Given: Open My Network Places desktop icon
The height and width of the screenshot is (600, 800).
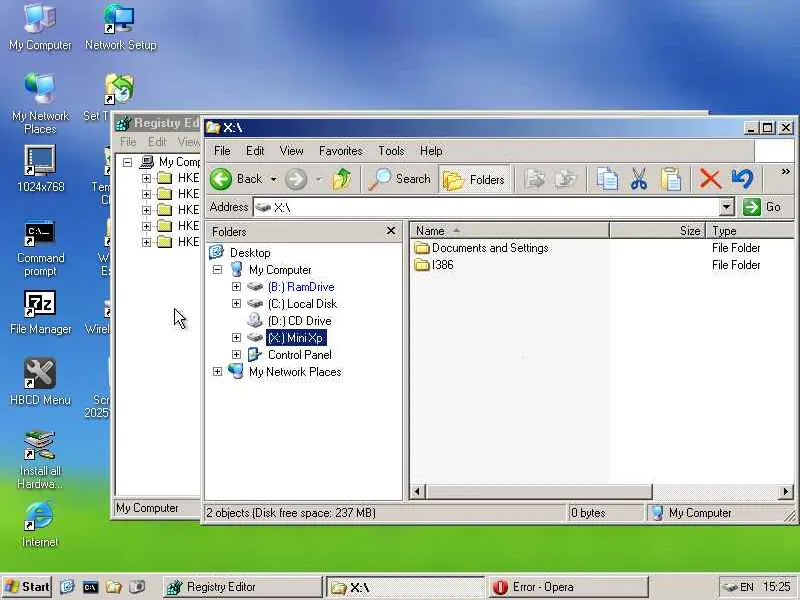Looking at the screenshot, I should [x=40, y=104].
